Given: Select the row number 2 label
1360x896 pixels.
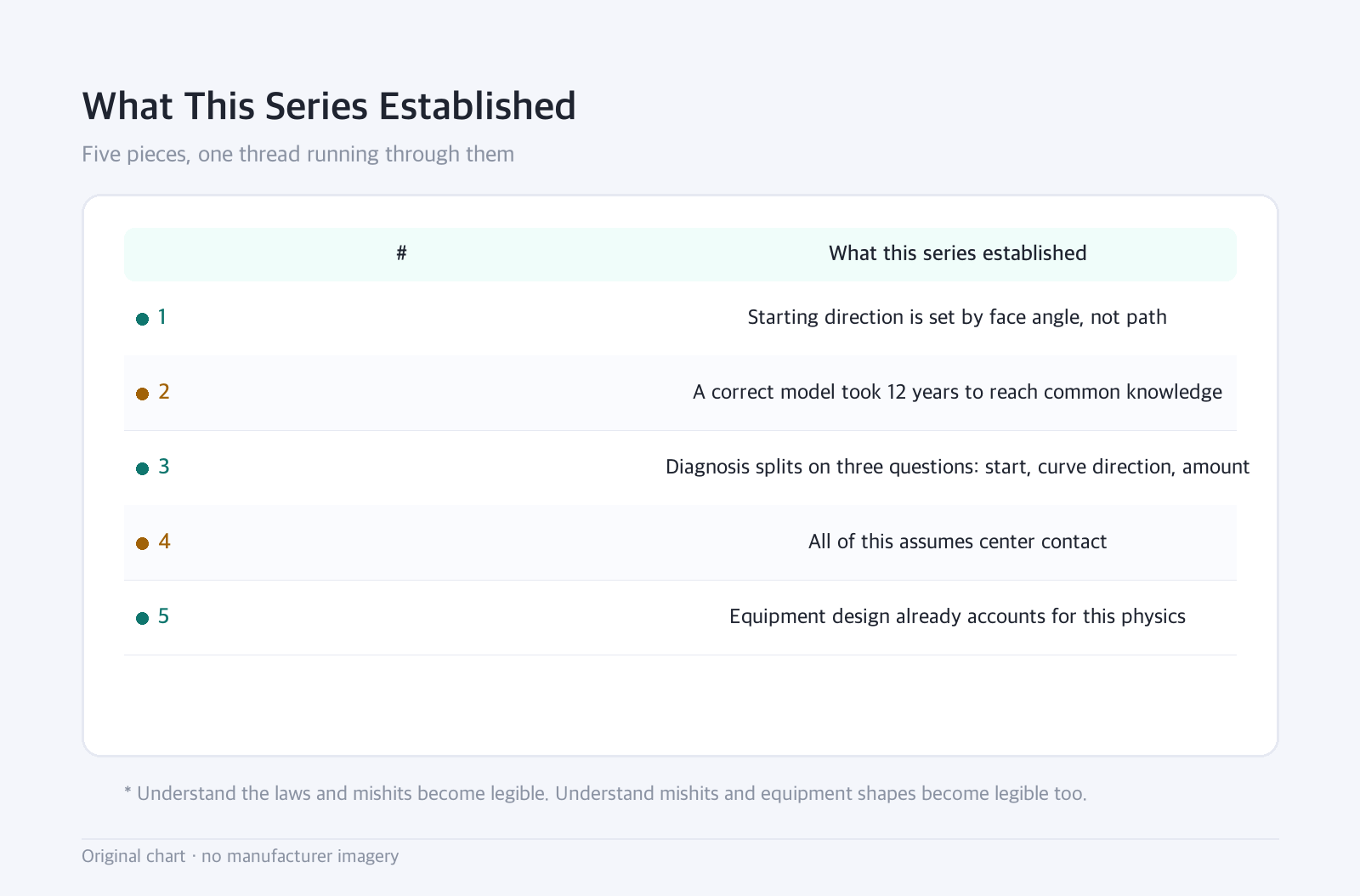Looking at the screenshot, I should click(164, 392).
